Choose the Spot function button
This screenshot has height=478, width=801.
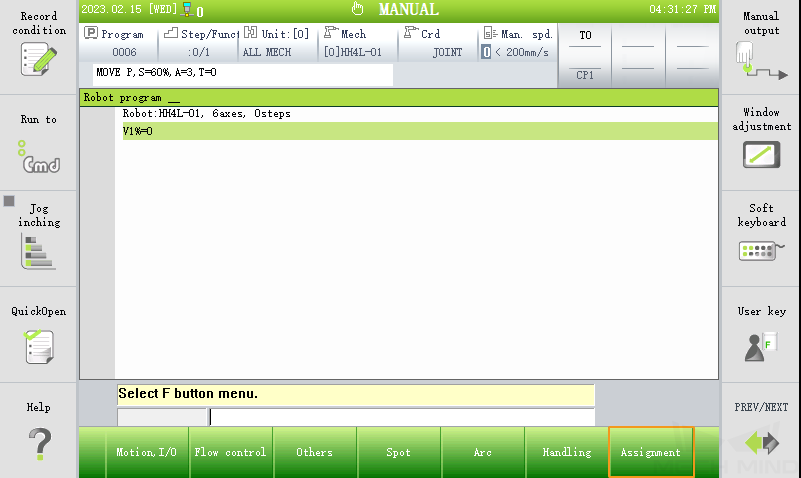coord(398,452)
